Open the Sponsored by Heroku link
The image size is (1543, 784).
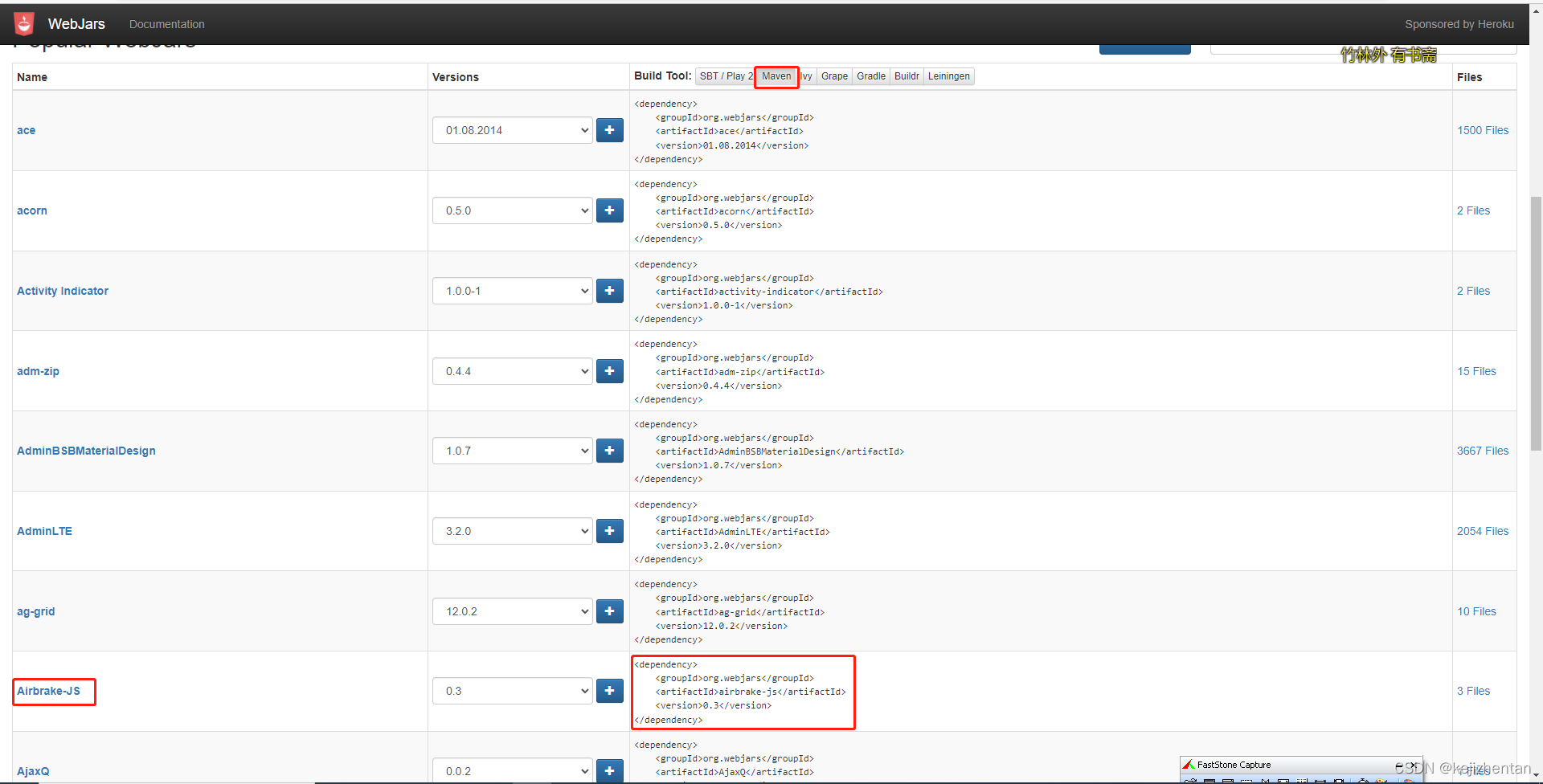[x=1459, y=24]
